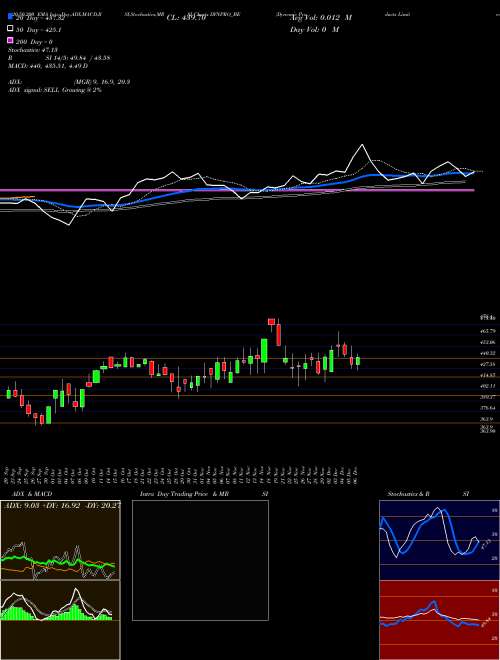Click the 402.11 price axis label

tap(488, 386)
